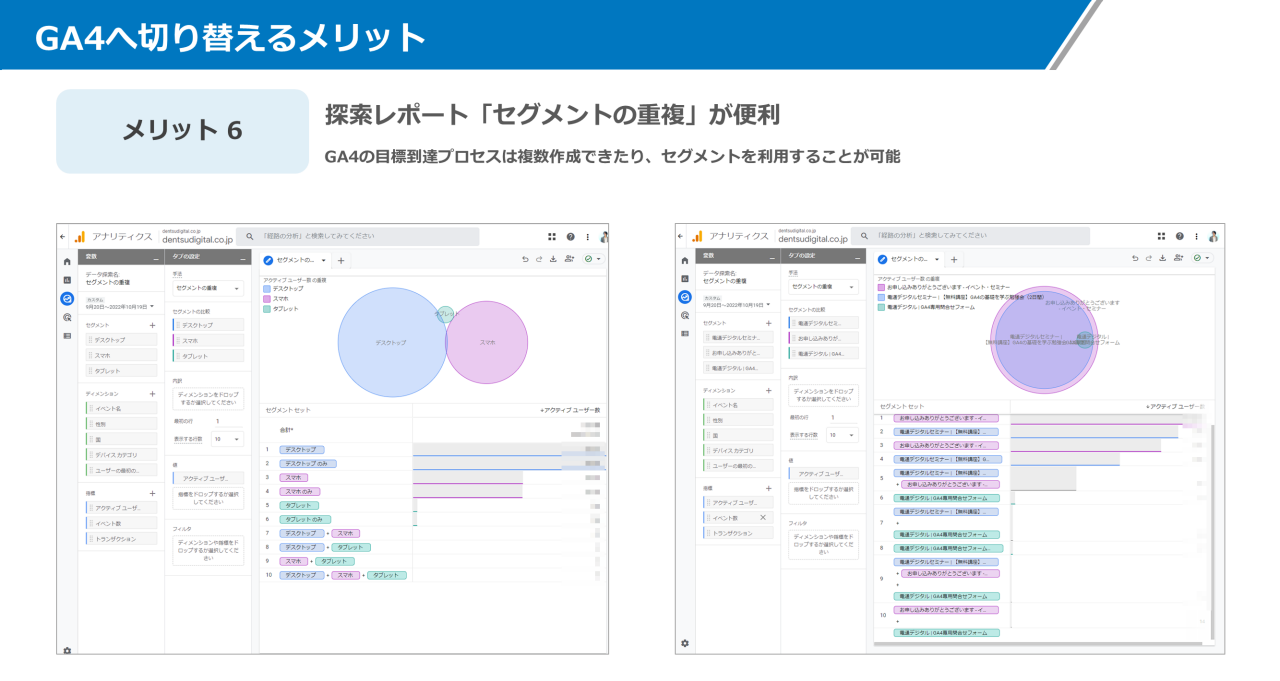The image size is (1280, 681).
Task: Remove イベント数 from 値 using its X
Action: (763, 518)
